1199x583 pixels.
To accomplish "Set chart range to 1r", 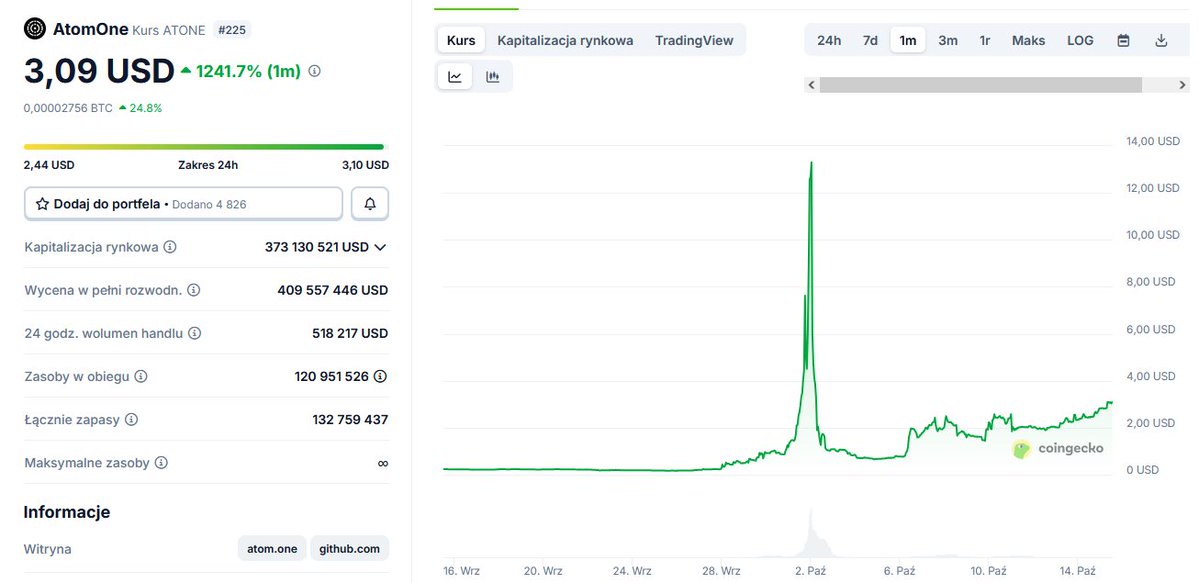I will 985,41.
